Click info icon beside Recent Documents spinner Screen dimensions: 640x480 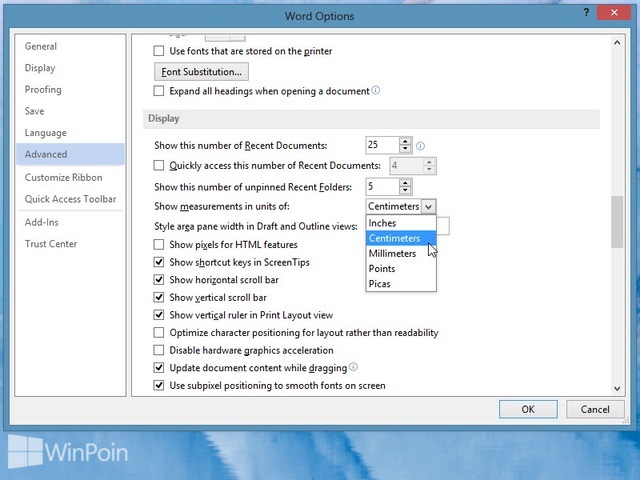pos(420,146)
